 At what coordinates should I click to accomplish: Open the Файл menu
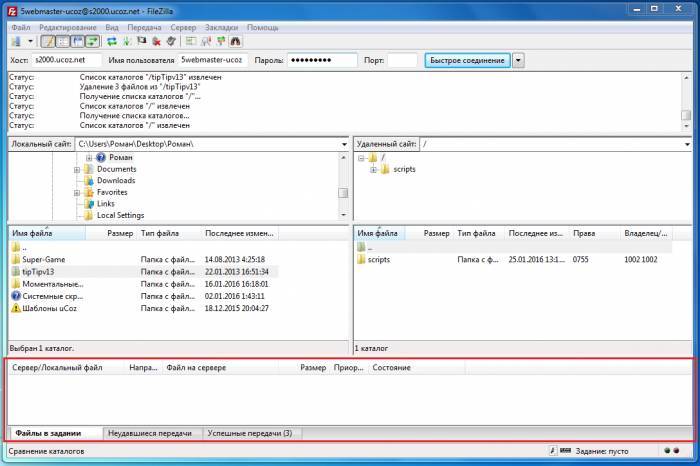pyautogui.click(x=21, y=28)
